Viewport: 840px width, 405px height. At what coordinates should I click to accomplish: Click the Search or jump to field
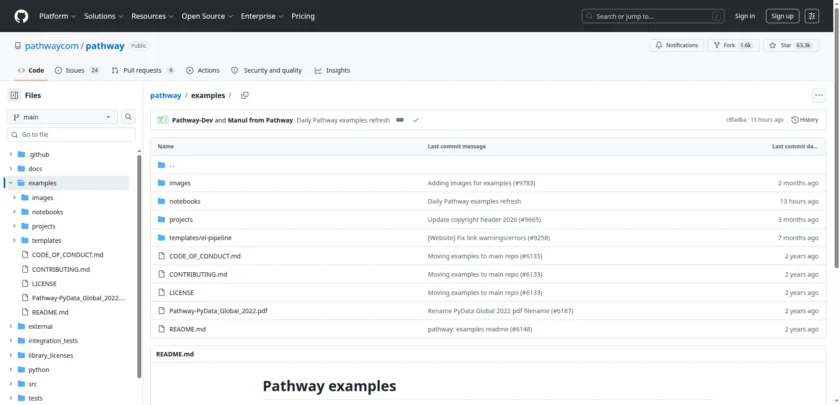click(x=653, y=16)
